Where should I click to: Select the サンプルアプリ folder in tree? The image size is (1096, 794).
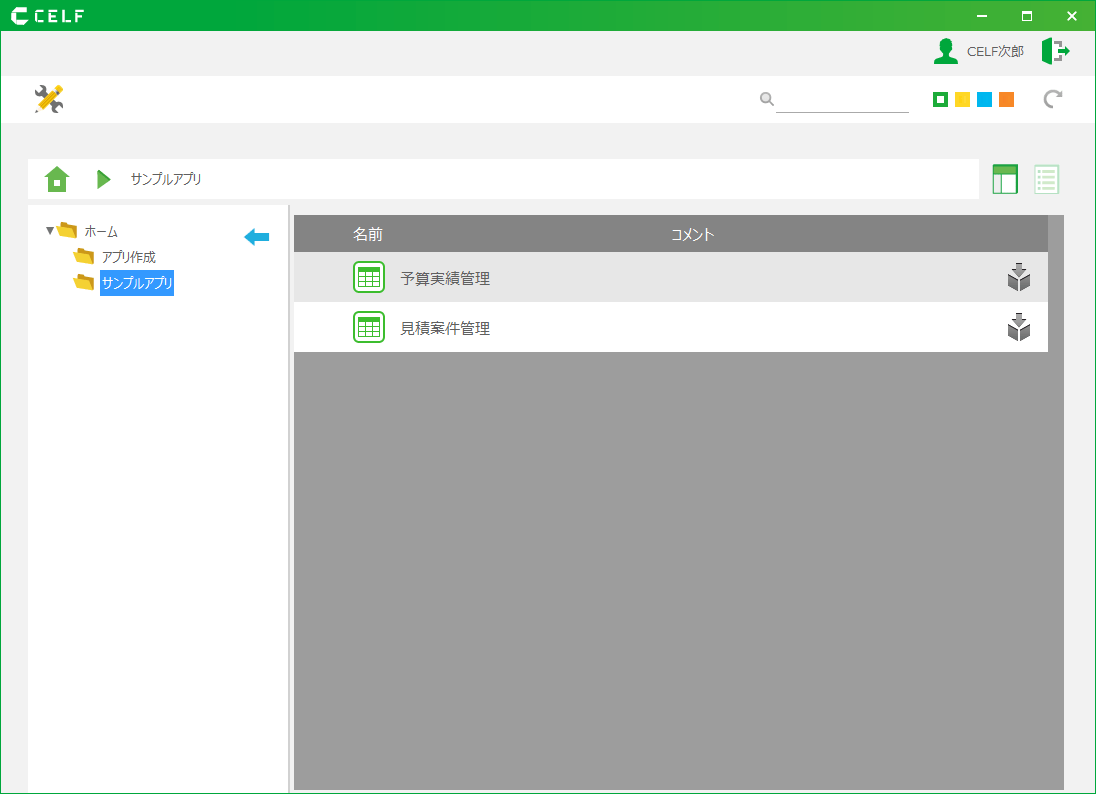point(137,283)
